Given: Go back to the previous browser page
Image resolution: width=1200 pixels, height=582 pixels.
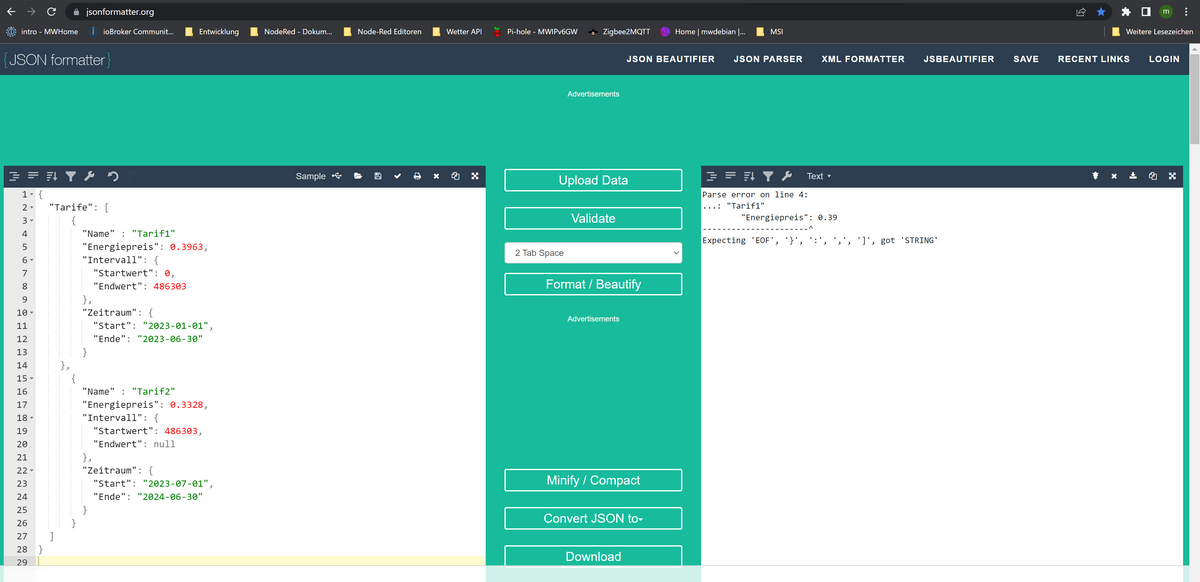Looking at the screenshot, I should pos(10,12).
